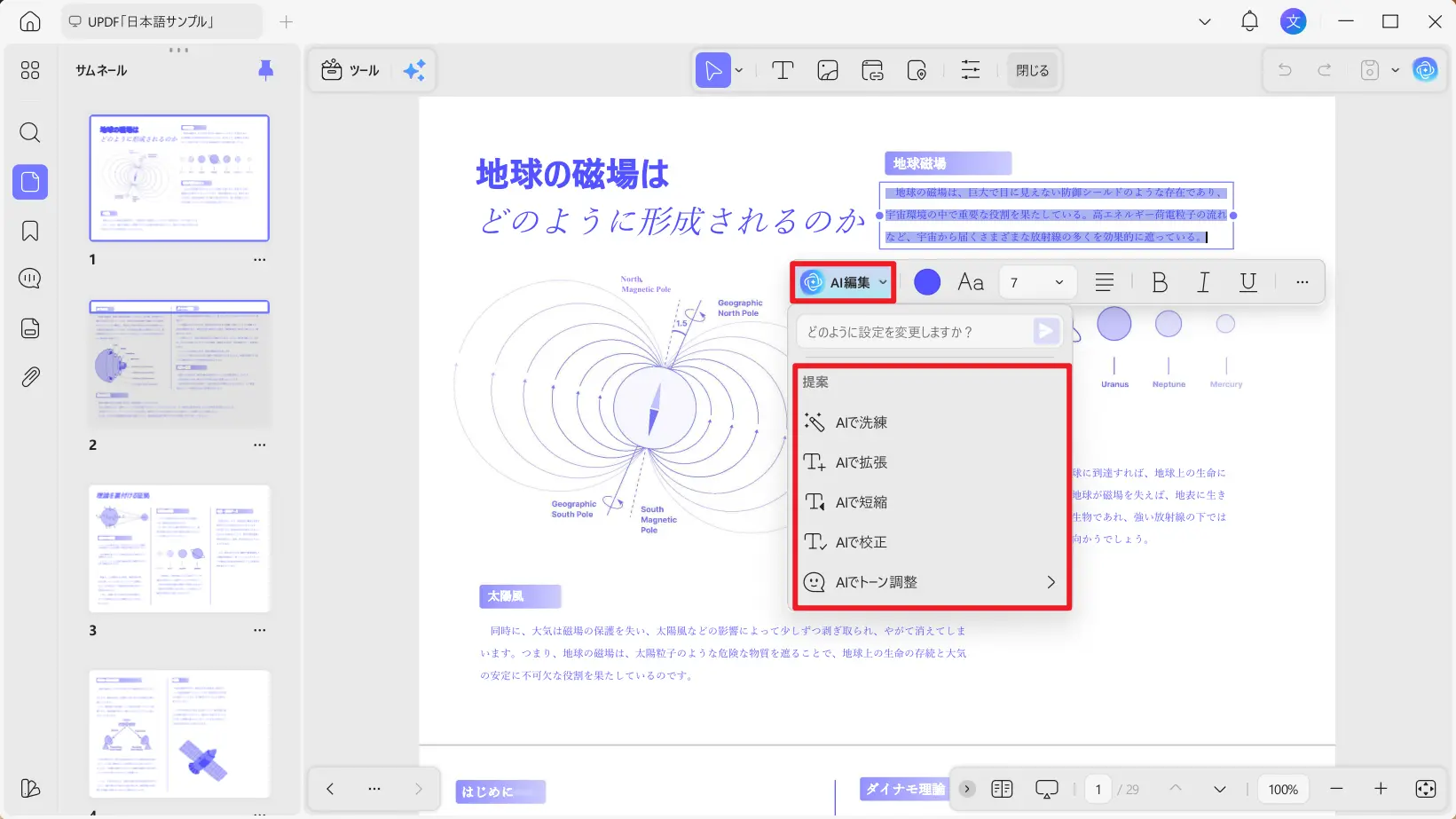Open the Search panel in the sidebar

pyautogui.click(x=29, y=133)
